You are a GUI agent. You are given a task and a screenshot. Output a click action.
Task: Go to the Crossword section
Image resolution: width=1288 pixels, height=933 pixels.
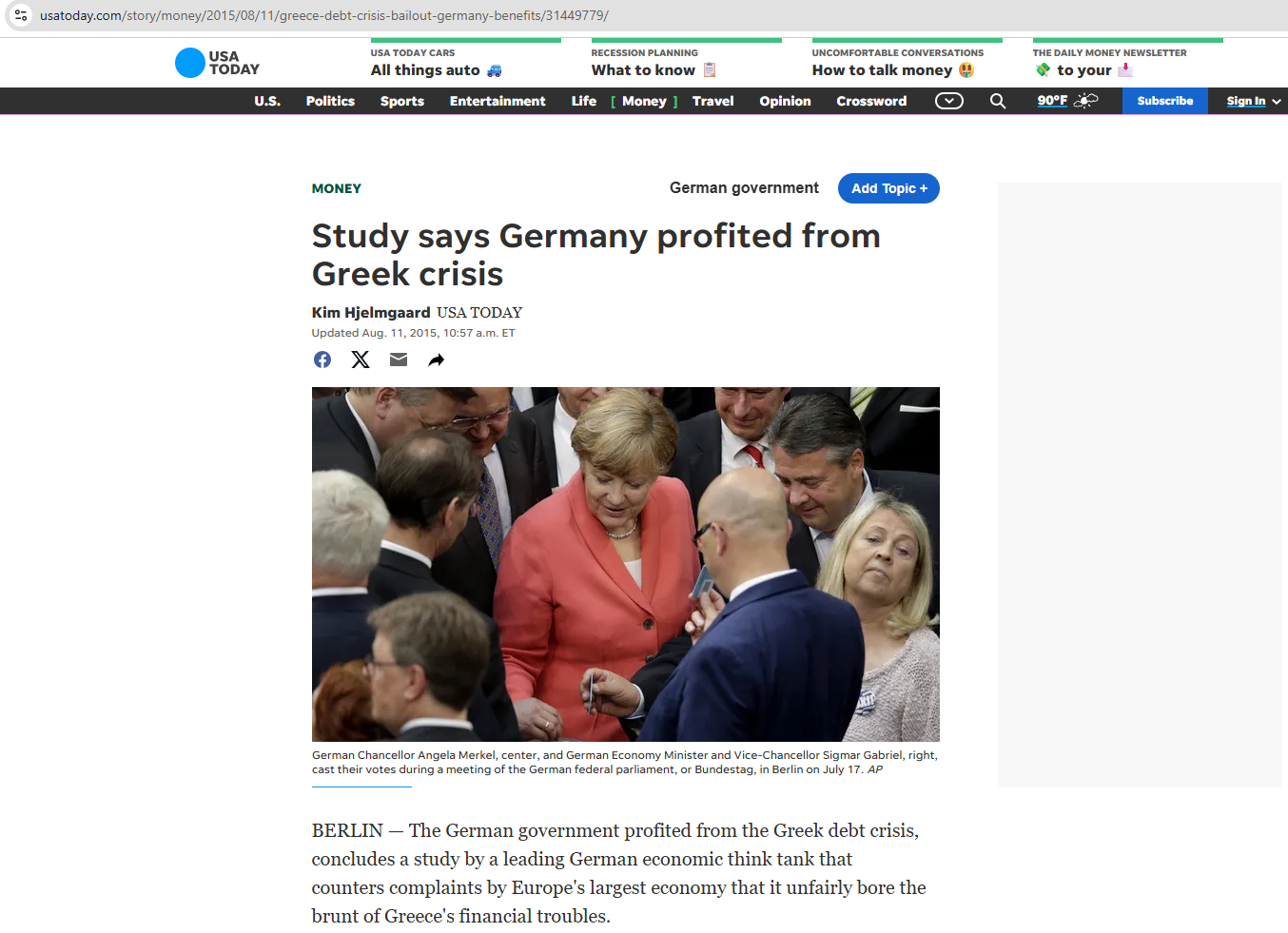[x=871, y=101]
